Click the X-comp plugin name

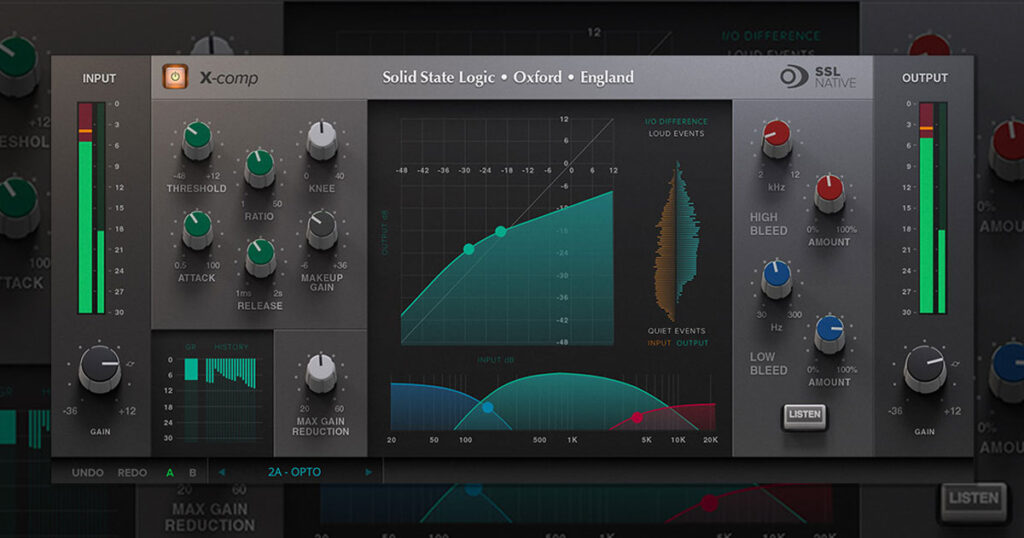click(x=229, y=78)
